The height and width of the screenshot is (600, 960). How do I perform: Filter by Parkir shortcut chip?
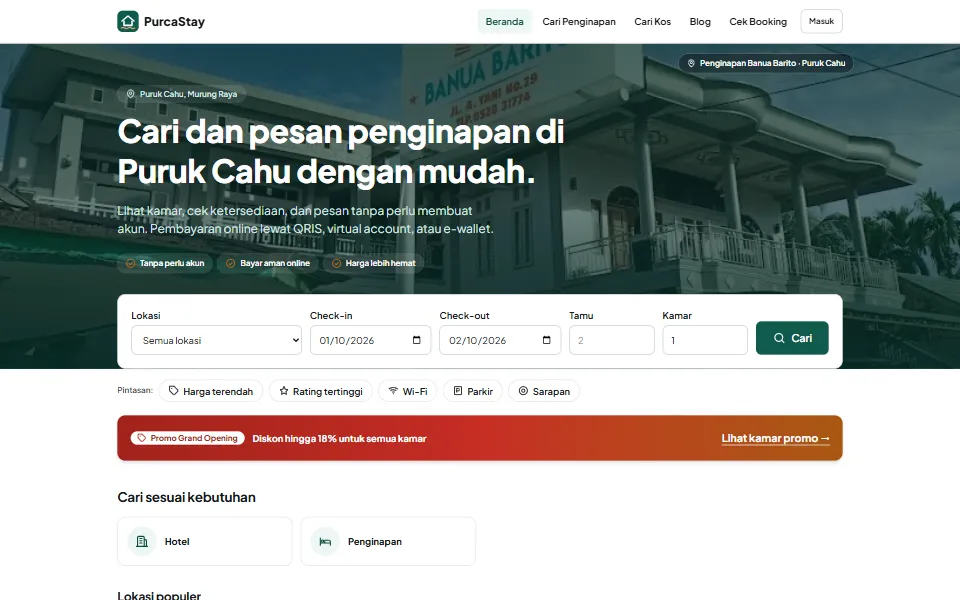(x=473, y=391)
